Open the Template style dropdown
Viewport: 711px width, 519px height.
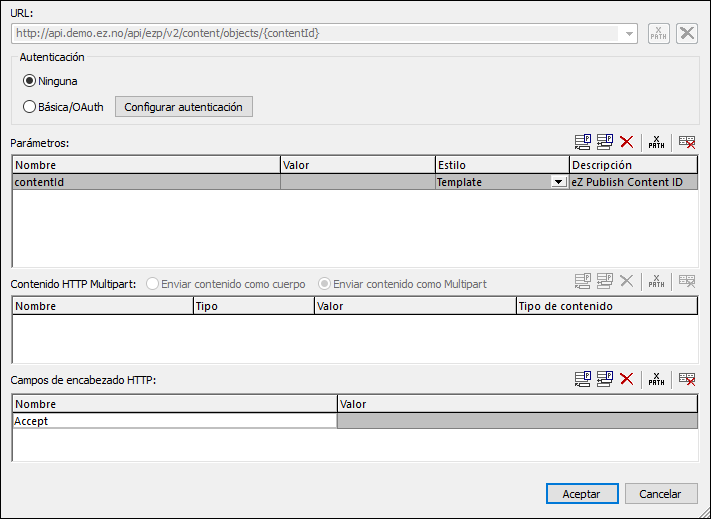tap(559, 182)
